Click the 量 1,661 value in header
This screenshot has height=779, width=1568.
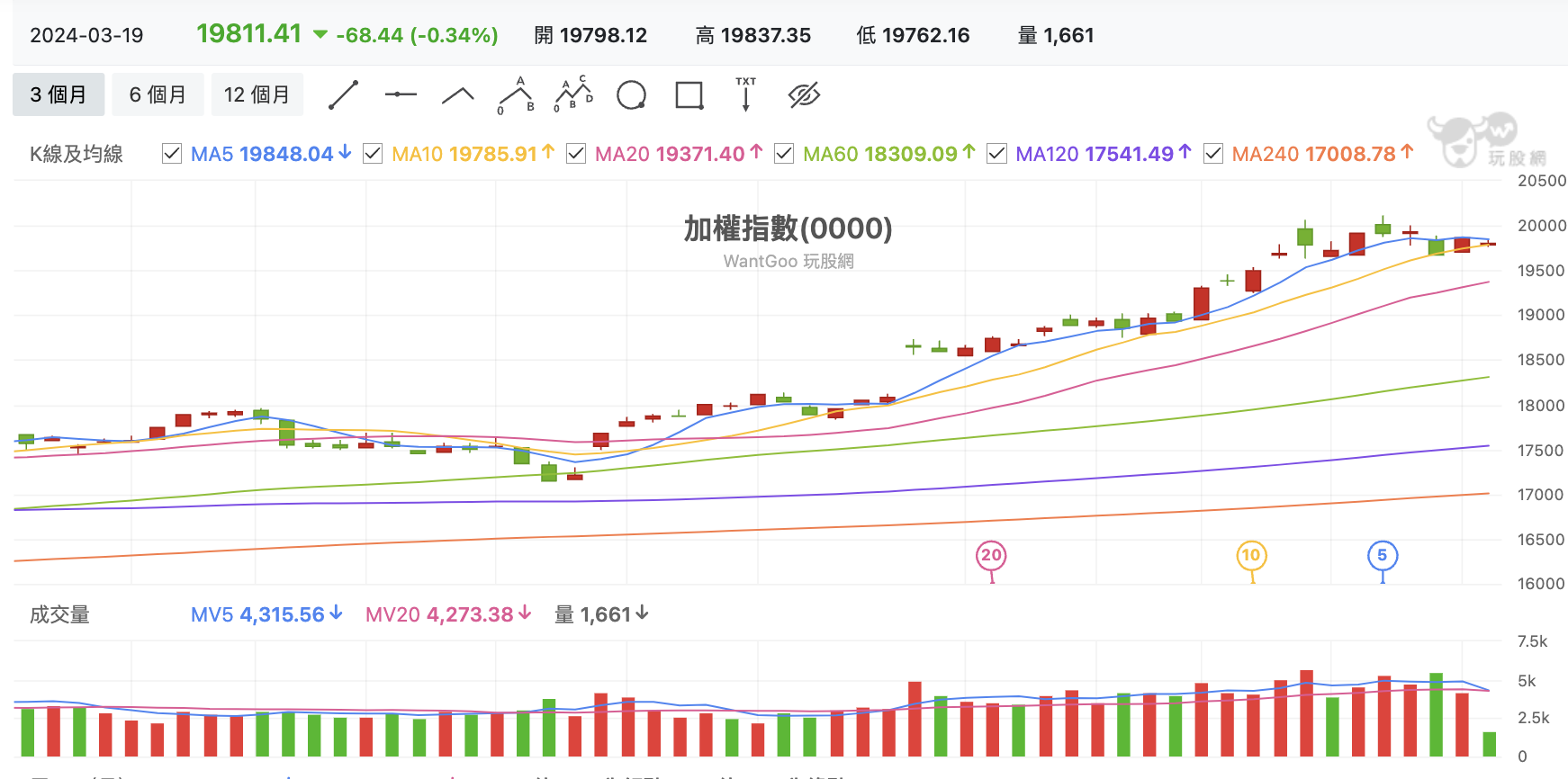1056,35
